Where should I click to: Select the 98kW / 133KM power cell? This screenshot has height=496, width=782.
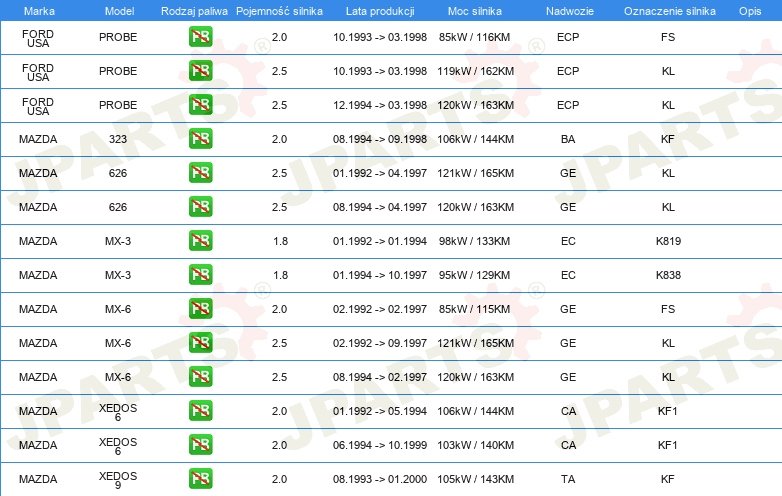(x=474, y=241)
